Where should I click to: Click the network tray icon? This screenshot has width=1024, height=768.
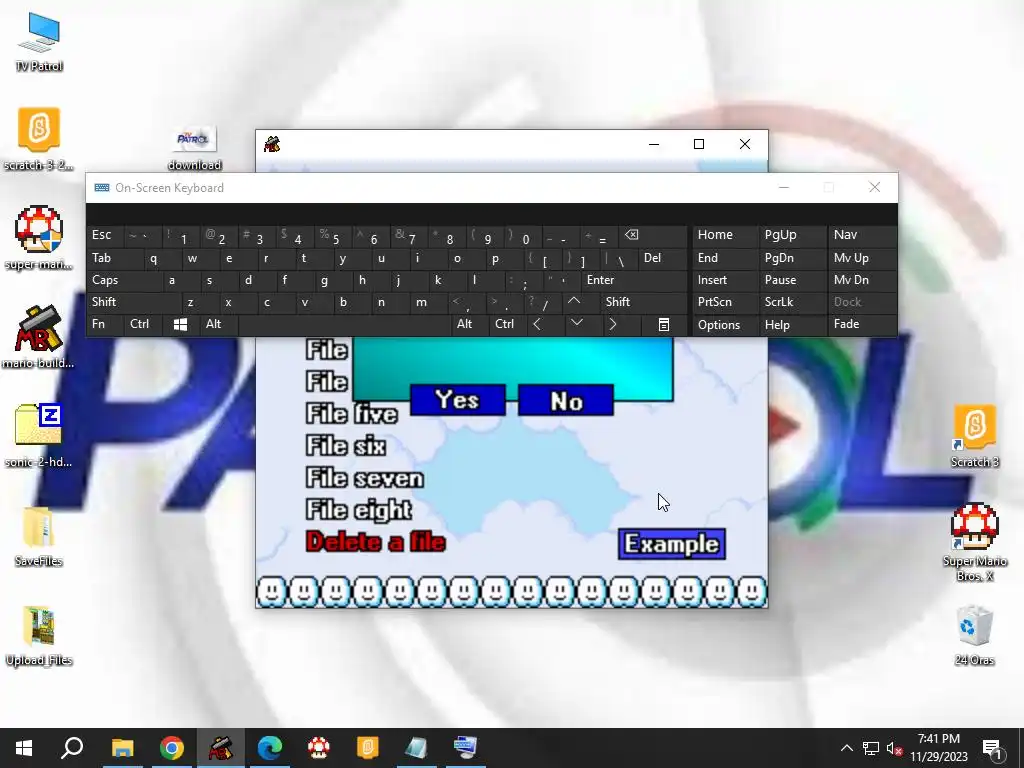click(871, 748)
